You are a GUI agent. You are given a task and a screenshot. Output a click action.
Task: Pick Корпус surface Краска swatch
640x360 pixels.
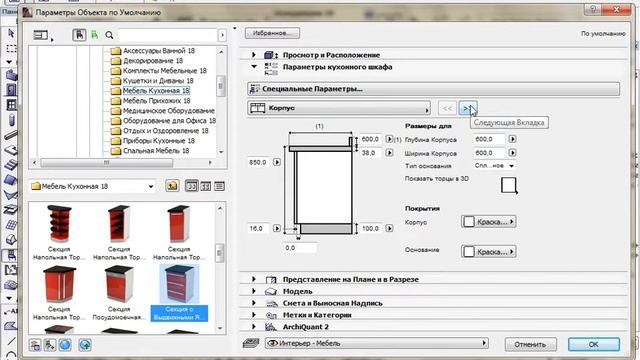click(x=489, y=222)
